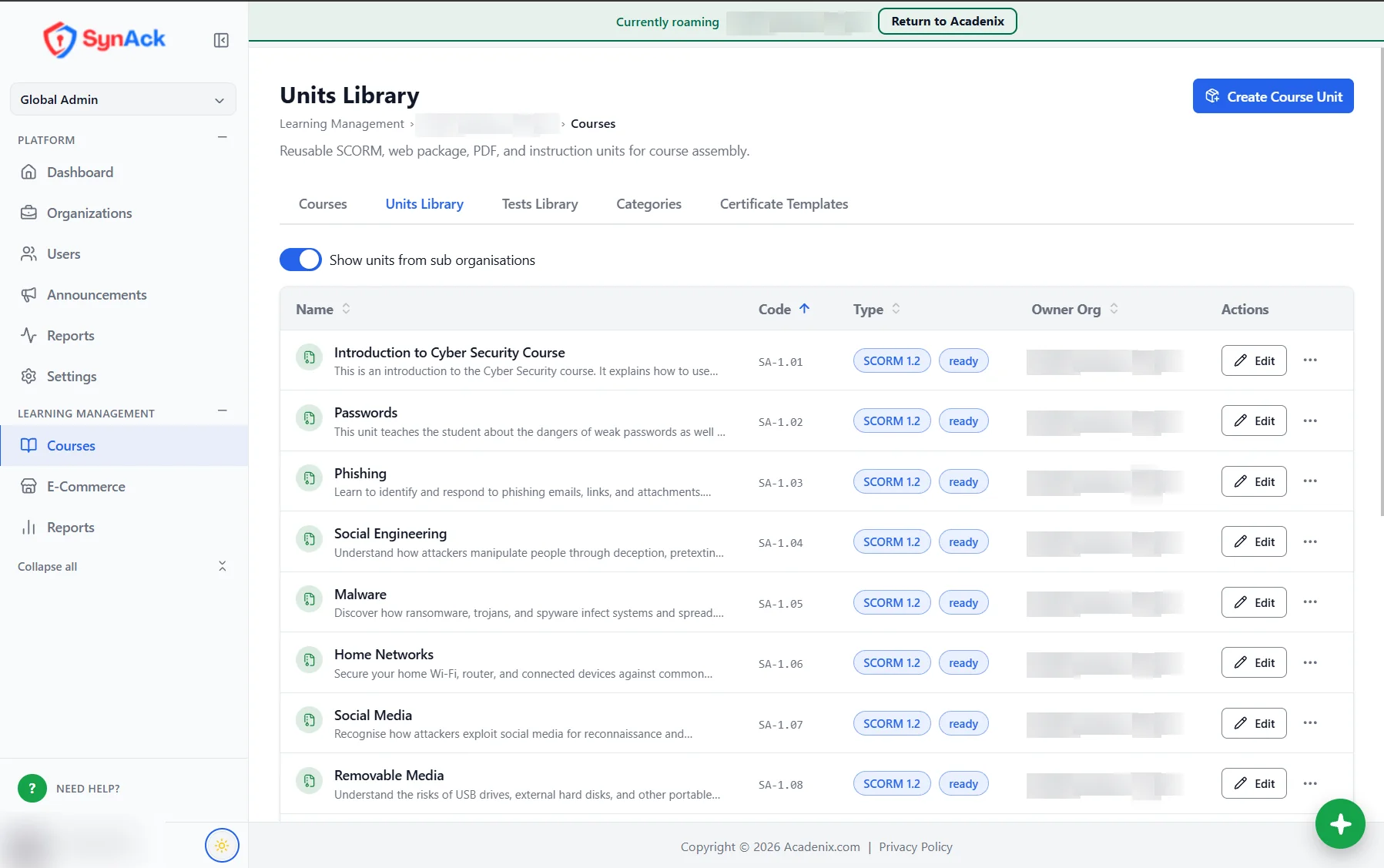This screenshot has height=868, width=1384.
Task: Toggle the light theme sun icon
Action: click(x=222, y=846)
